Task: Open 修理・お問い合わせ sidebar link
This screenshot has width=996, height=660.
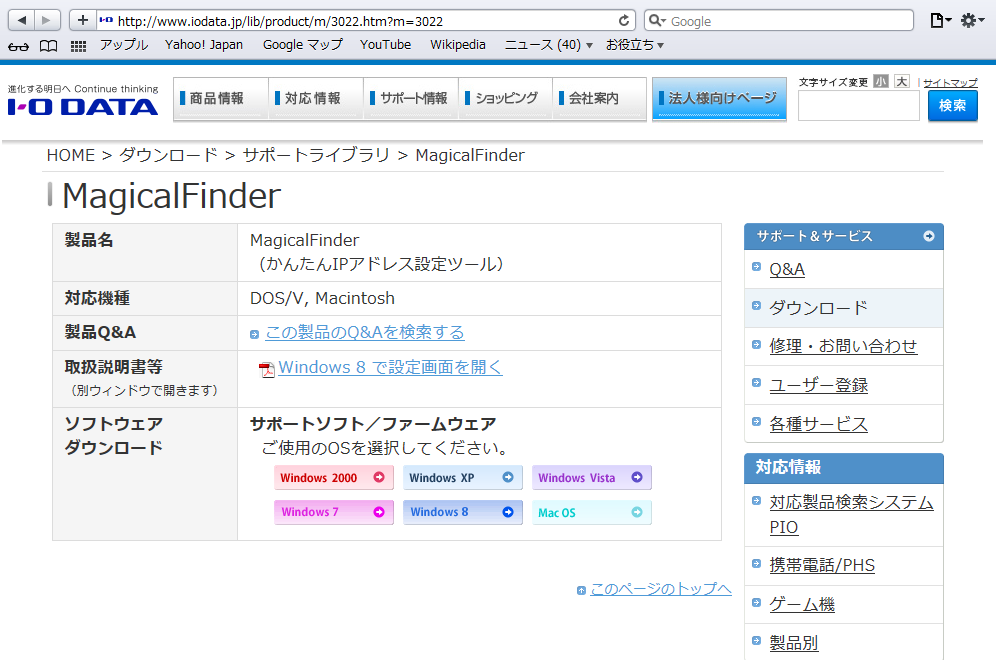Action: [843, 346]
